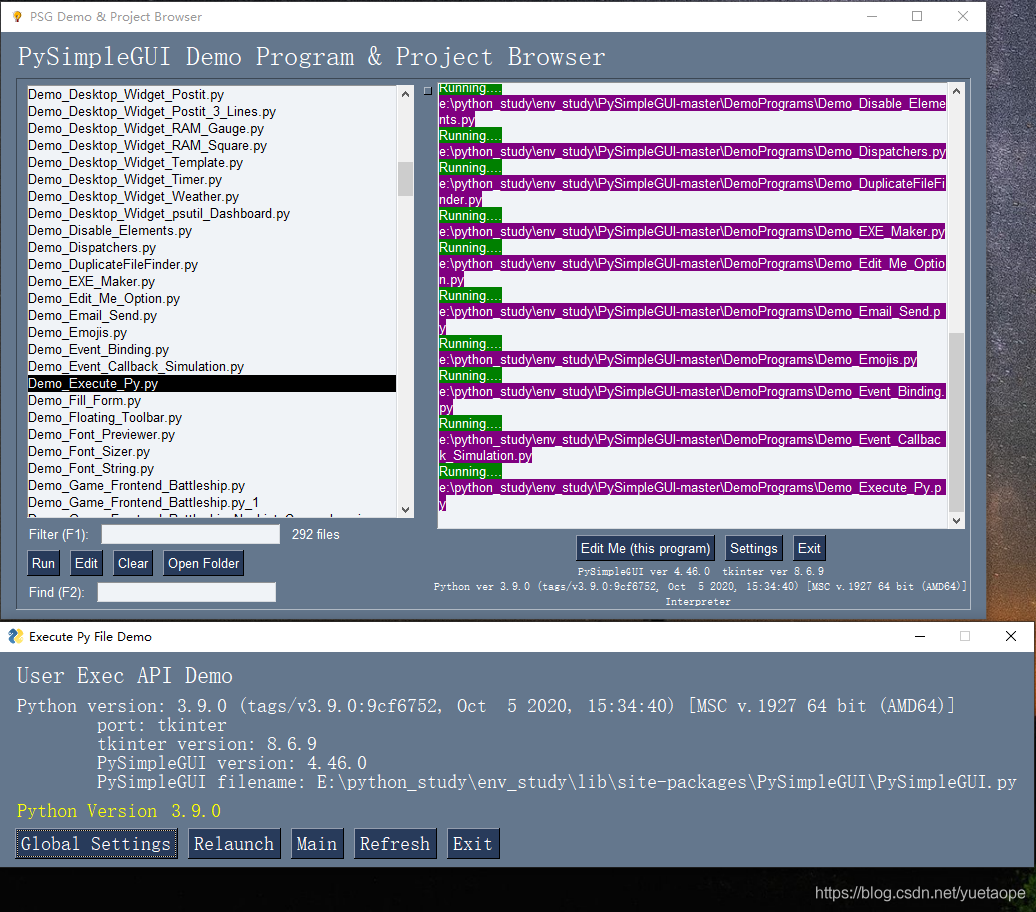Viewport: 1036px width, 912px height.
Task: Click the file list scroll up arrow
Action: click(x=406, y=95)
